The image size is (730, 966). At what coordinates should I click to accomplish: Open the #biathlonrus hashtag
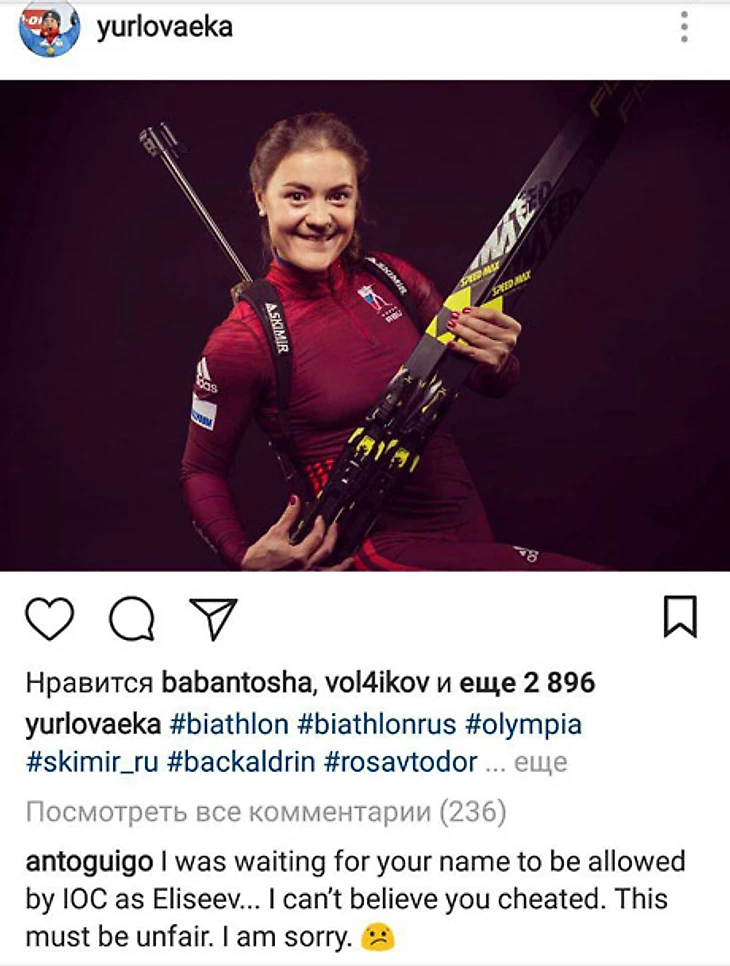click(376, 725)
